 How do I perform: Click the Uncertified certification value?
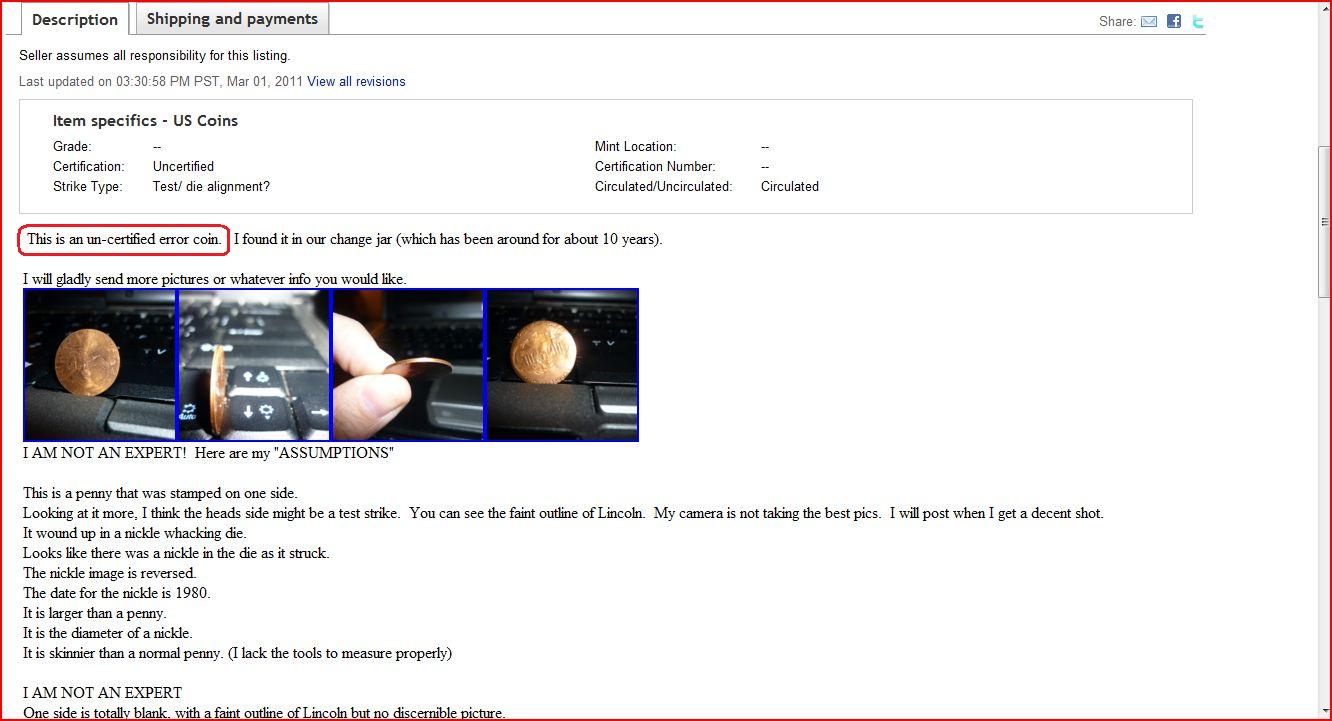(183, 167)
